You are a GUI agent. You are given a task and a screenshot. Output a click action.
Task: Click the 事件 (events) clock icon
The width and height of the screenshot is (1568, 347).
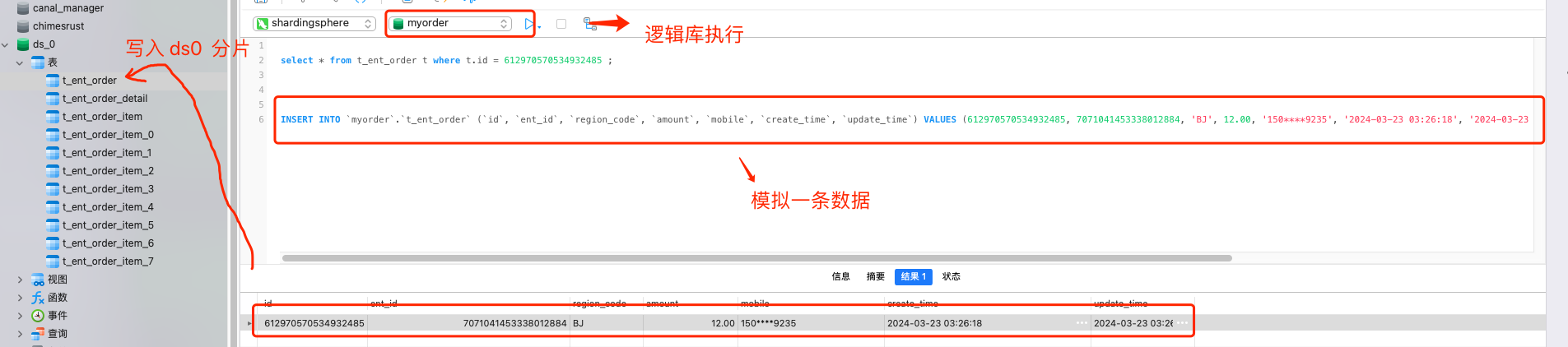coord(38,316)
